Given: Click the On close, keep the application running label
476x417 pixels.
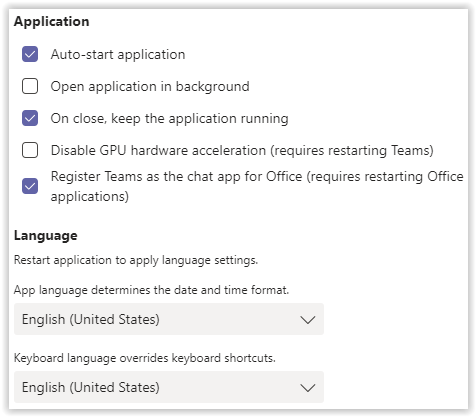Looking at the screenshot, I should point(169,118).
